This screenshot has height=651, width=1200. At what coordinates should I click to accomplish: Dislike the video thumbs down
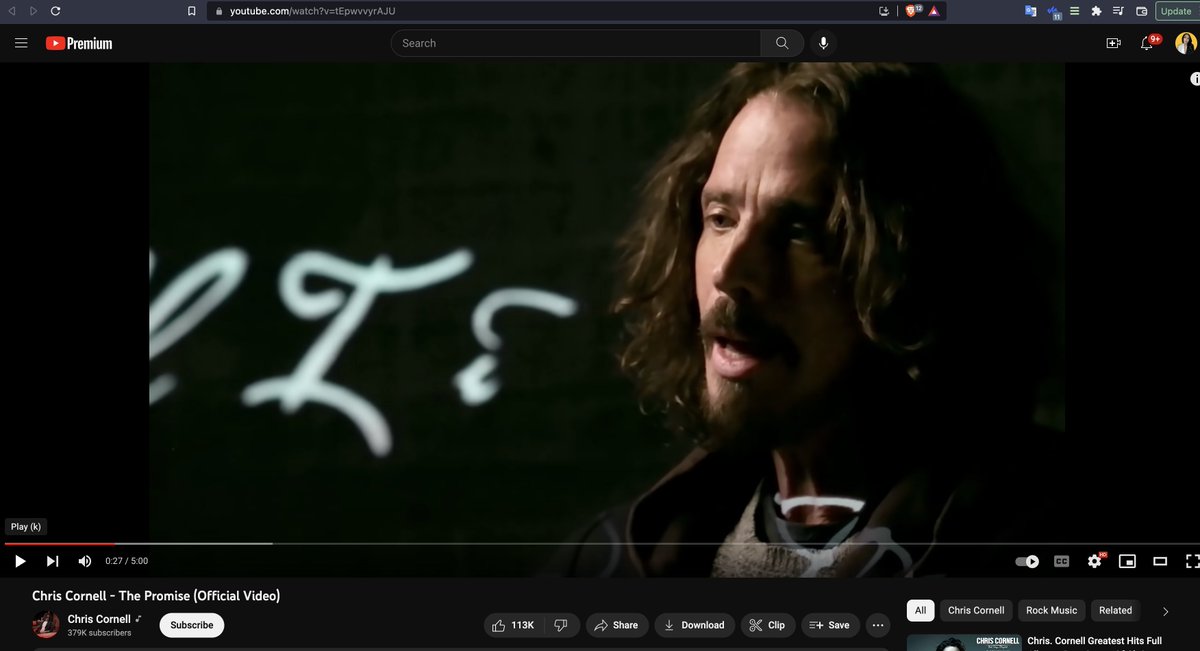(x=561, y=625)
